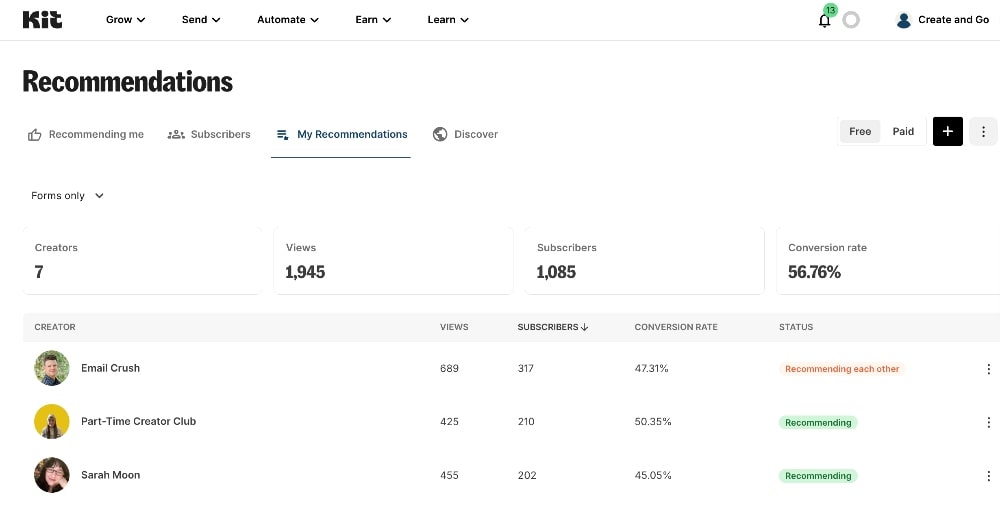The width and height of the screenshot is (1000, 509).
Task: Click the 50.35% conversion rate value
Action: point(653,422)
